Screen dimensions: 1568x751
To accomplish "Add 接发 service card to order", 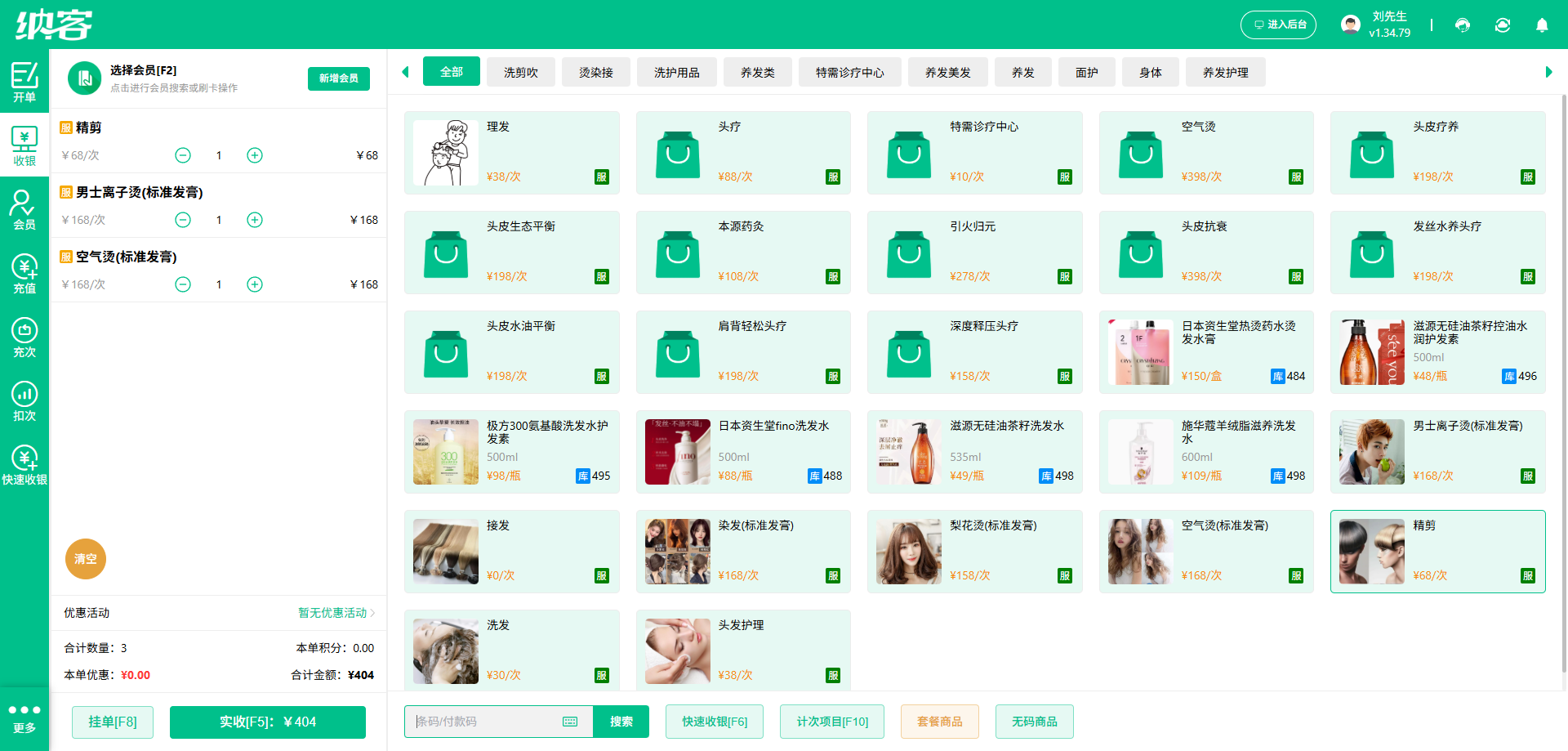I will 512,552.
